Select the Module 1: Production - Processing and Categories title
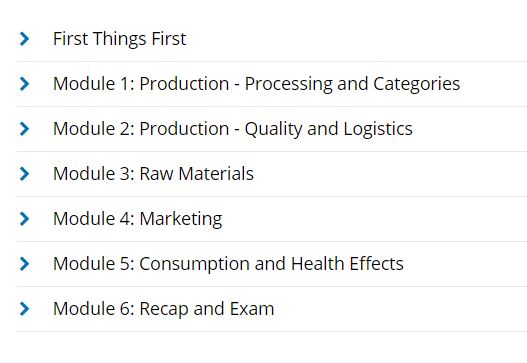This screenshot has width=527, height=363. 256,84
